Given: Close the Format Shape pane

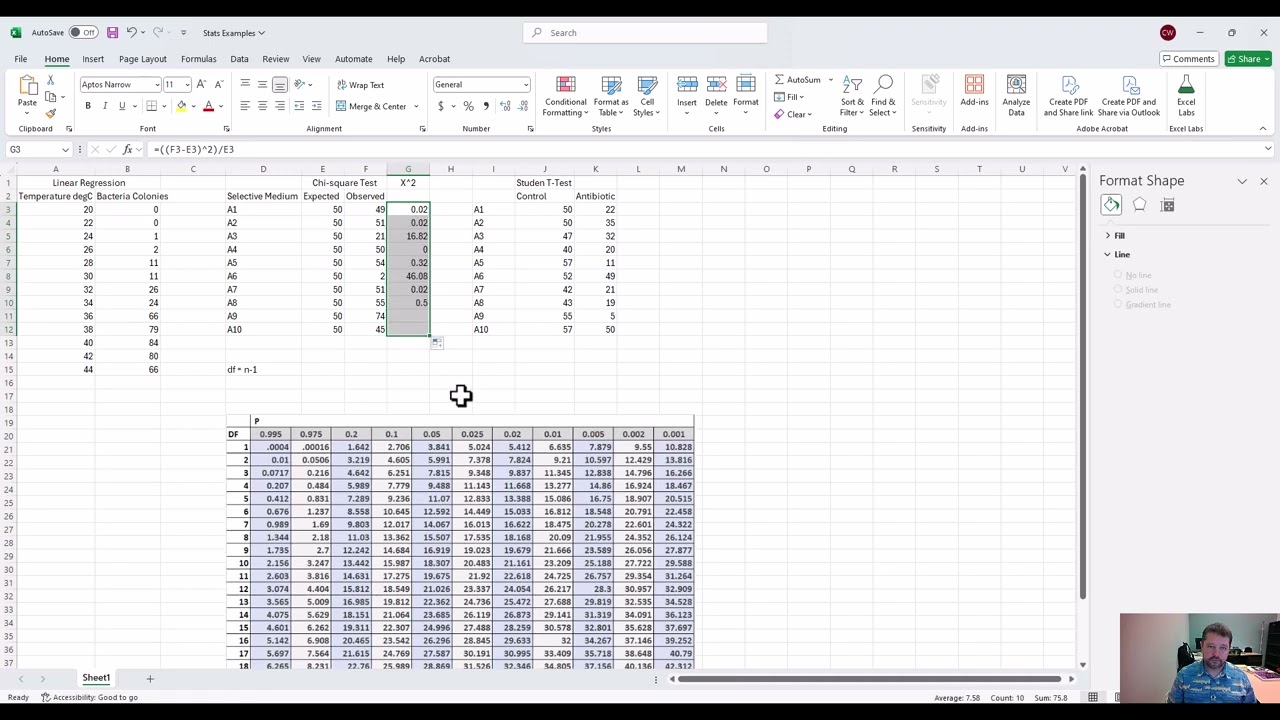Looking at the screenshot, I should (x=1263, y=182).
